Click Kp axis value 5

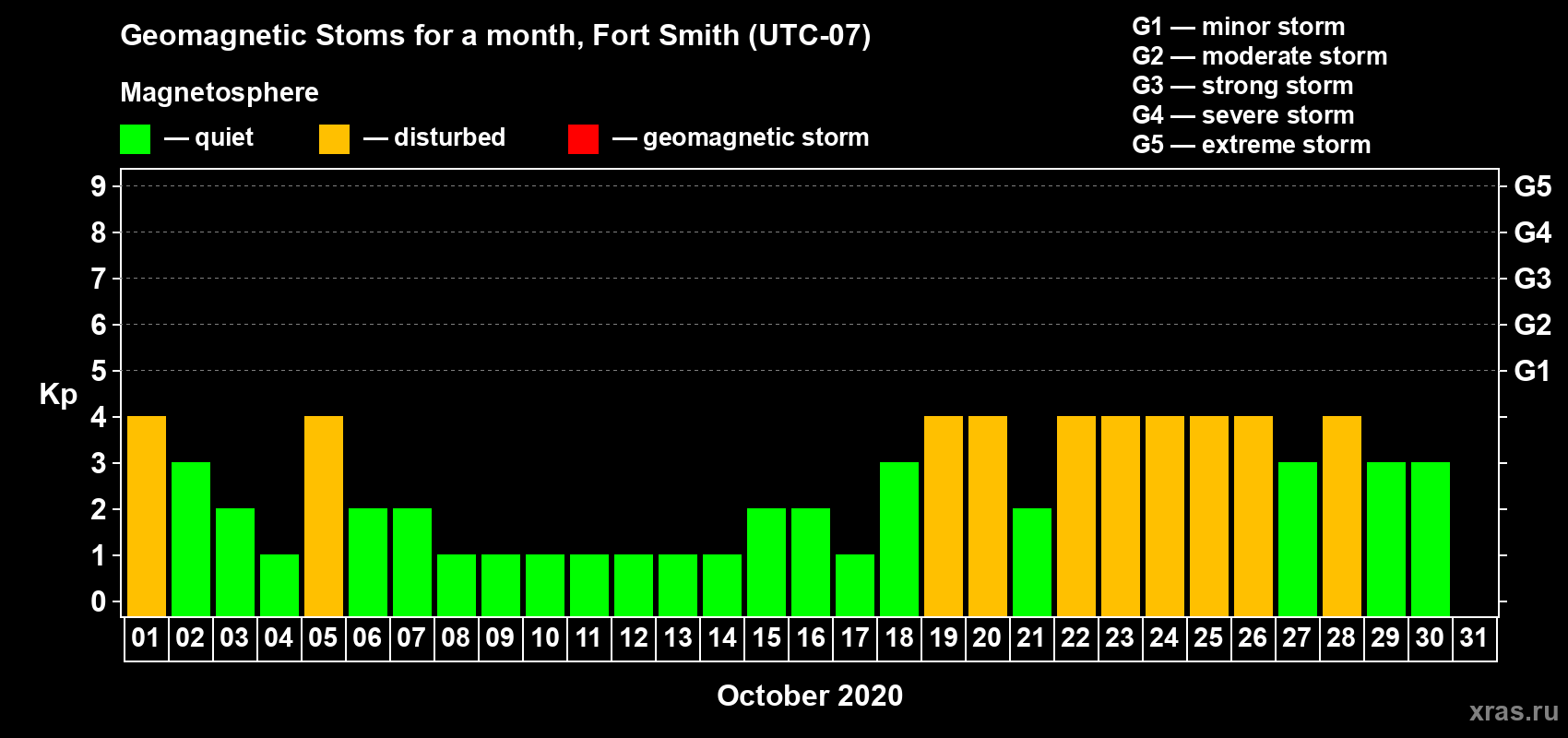[99, 371]
